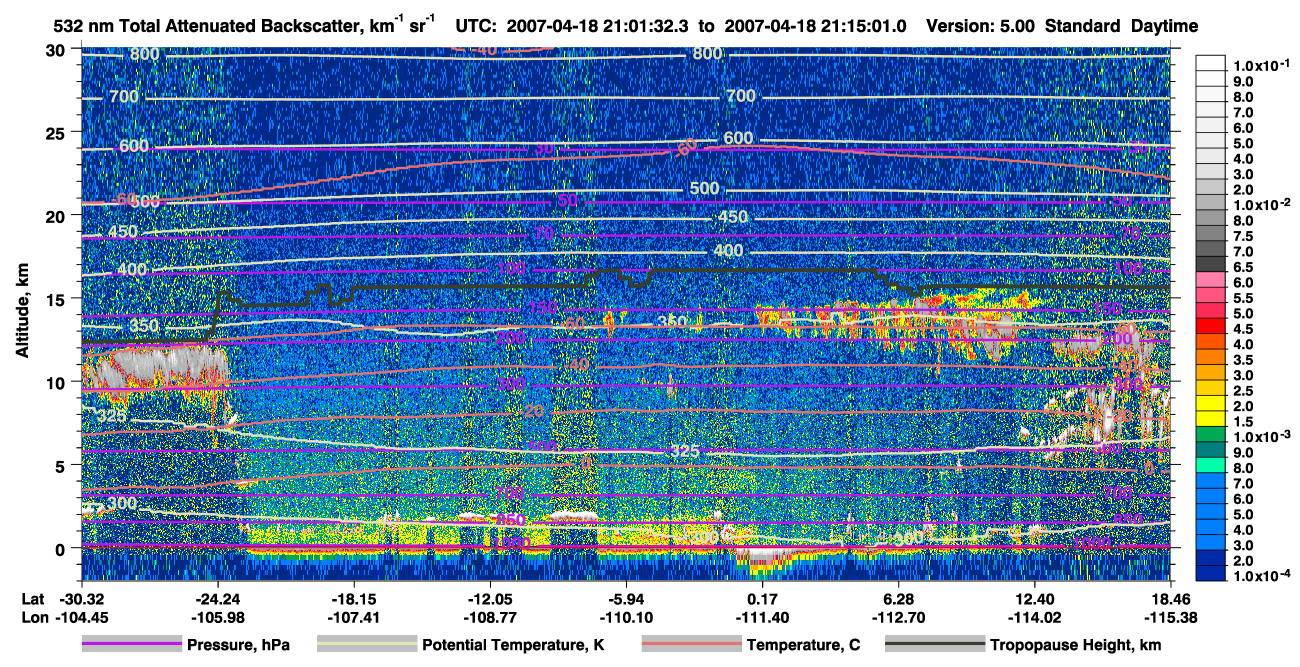Click the longitude value '-115.38'
1300x667 pixels.
coord(1172,617)
